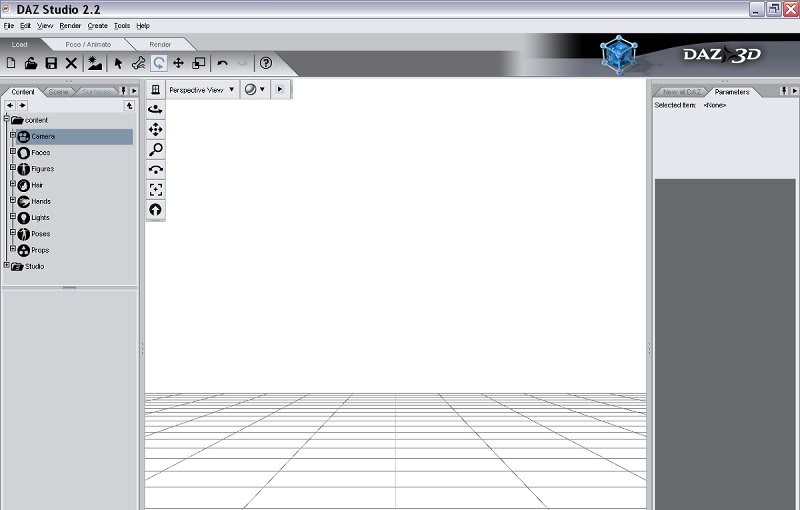
Task: Click the New Scene file icon
Action: (11, 63)
